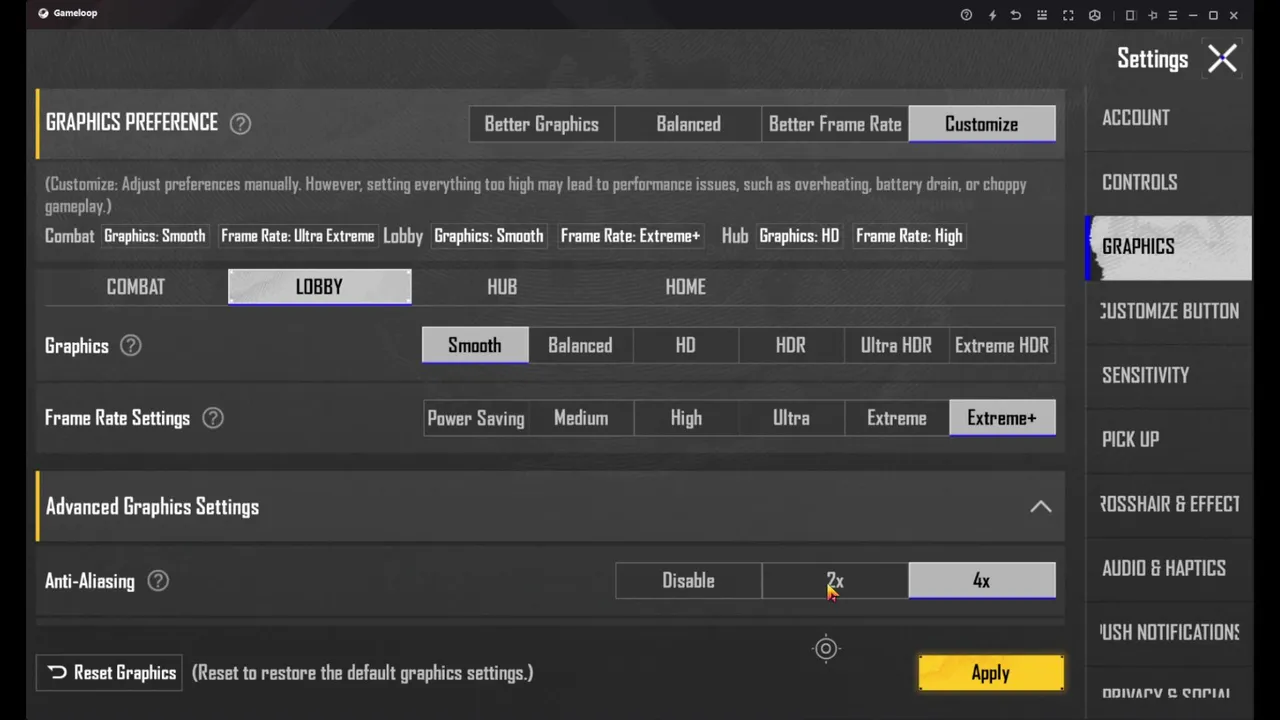Set Anti-Aliasing to 4x
1280x720 pixels.
(x=982, y=581)
